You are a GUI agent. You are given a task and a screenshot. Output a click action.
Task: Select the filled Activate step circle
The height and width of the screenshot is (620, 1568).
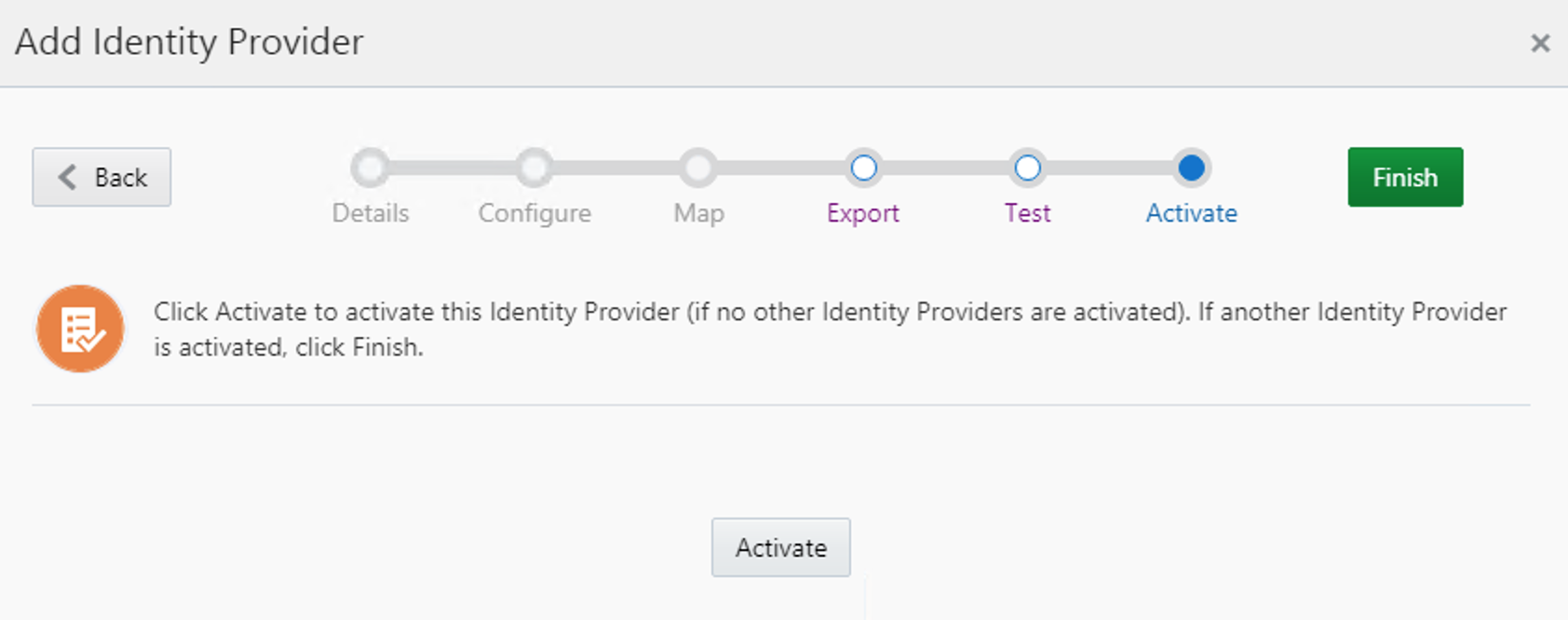click(x=1191, y=168)
